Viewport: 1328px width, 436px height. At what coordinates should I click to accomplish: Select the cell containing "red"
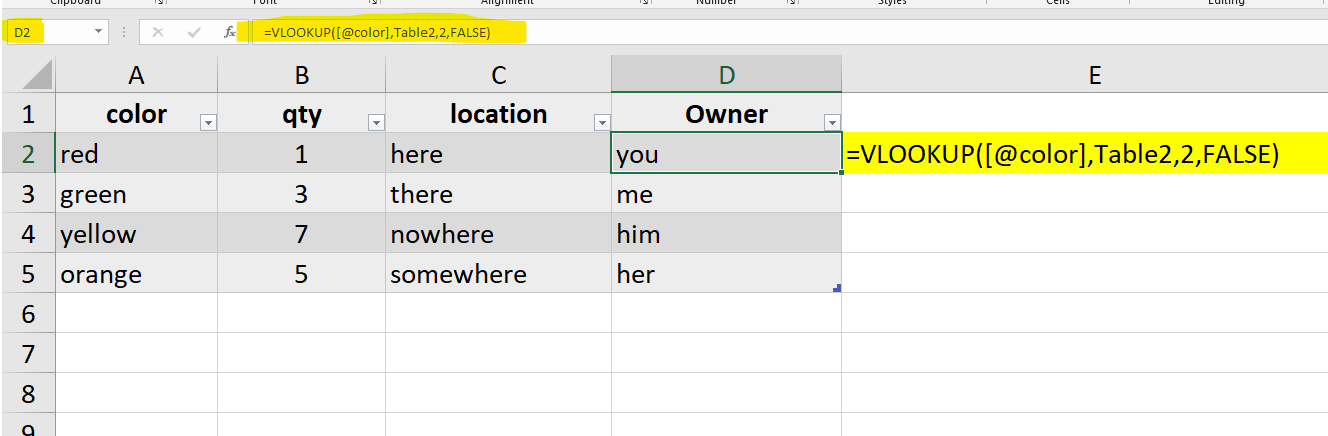coord(136,153)
